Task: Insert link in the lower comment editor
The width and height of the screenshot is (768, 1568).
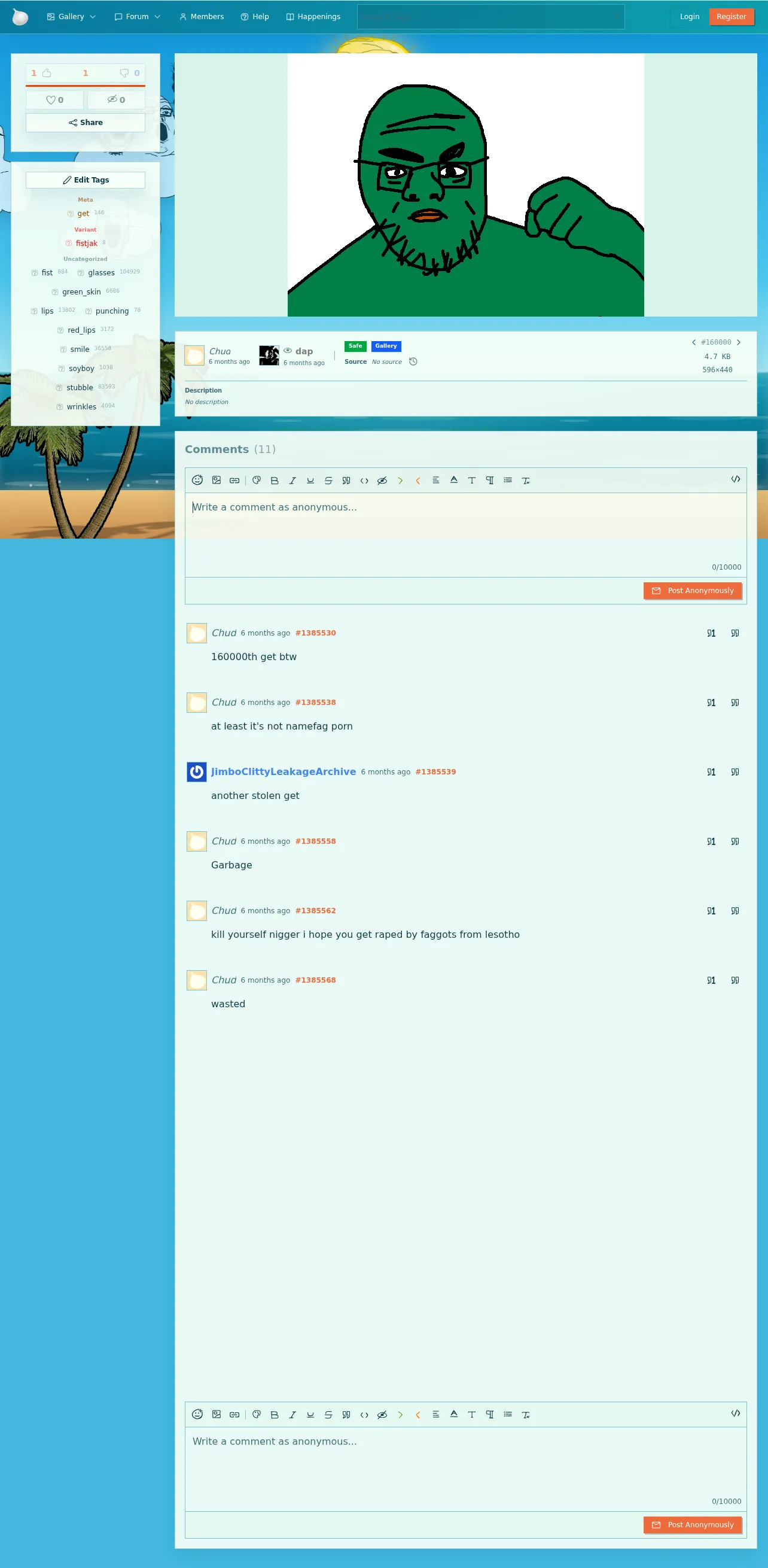Action: (x=234, y=1414)
